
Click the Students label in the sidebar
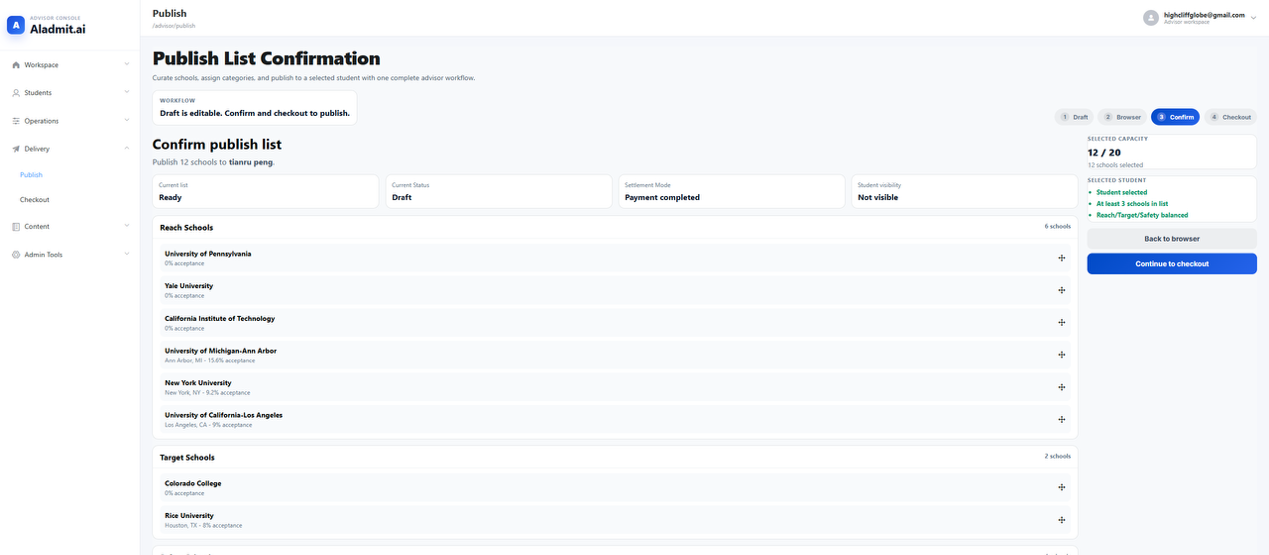(38, 93)
